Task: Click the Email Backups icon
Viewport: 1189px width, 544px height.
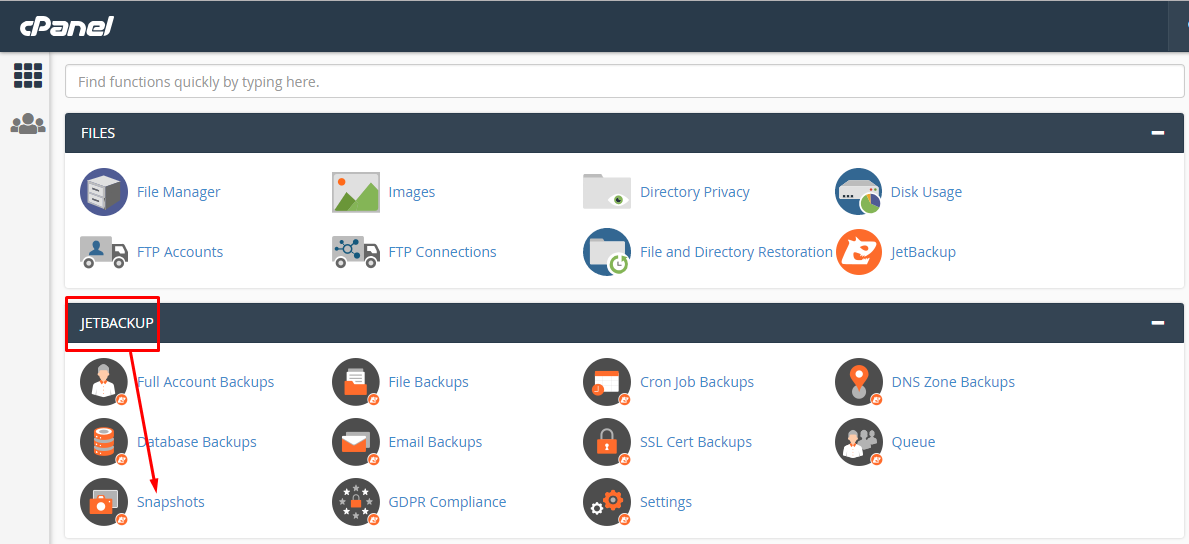Action: (356, 442)
